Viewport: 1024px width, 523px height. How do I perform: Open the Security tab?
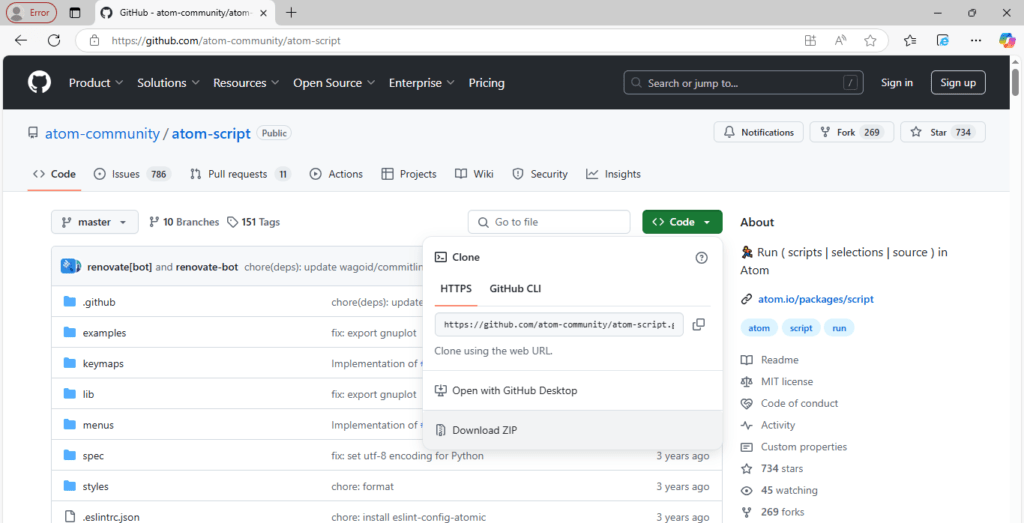pos(540,174)
